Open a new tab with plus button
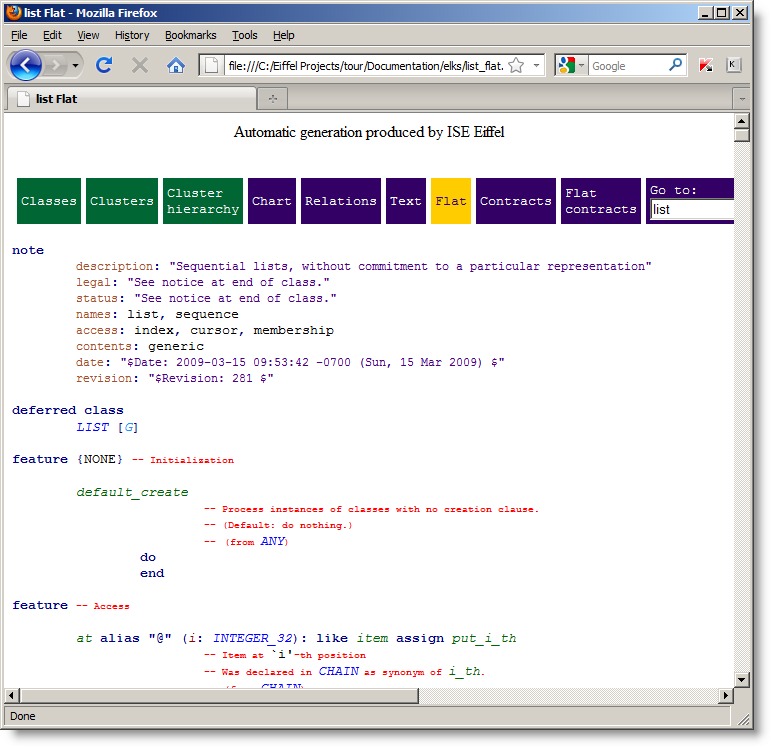The width and height of the screenshot is (770, 746). click(x=272, y=99)
